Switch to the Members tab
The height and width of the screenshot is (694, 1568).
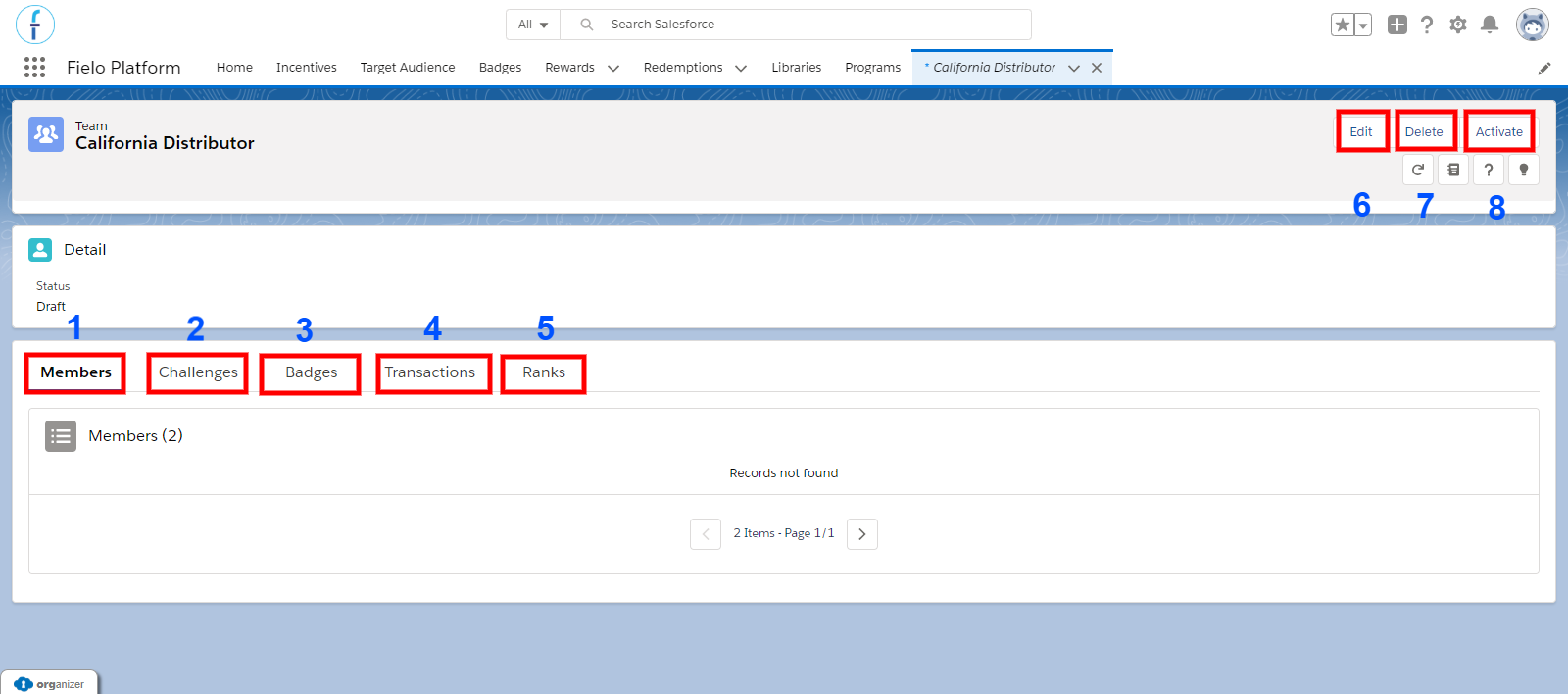coord(75,372)
